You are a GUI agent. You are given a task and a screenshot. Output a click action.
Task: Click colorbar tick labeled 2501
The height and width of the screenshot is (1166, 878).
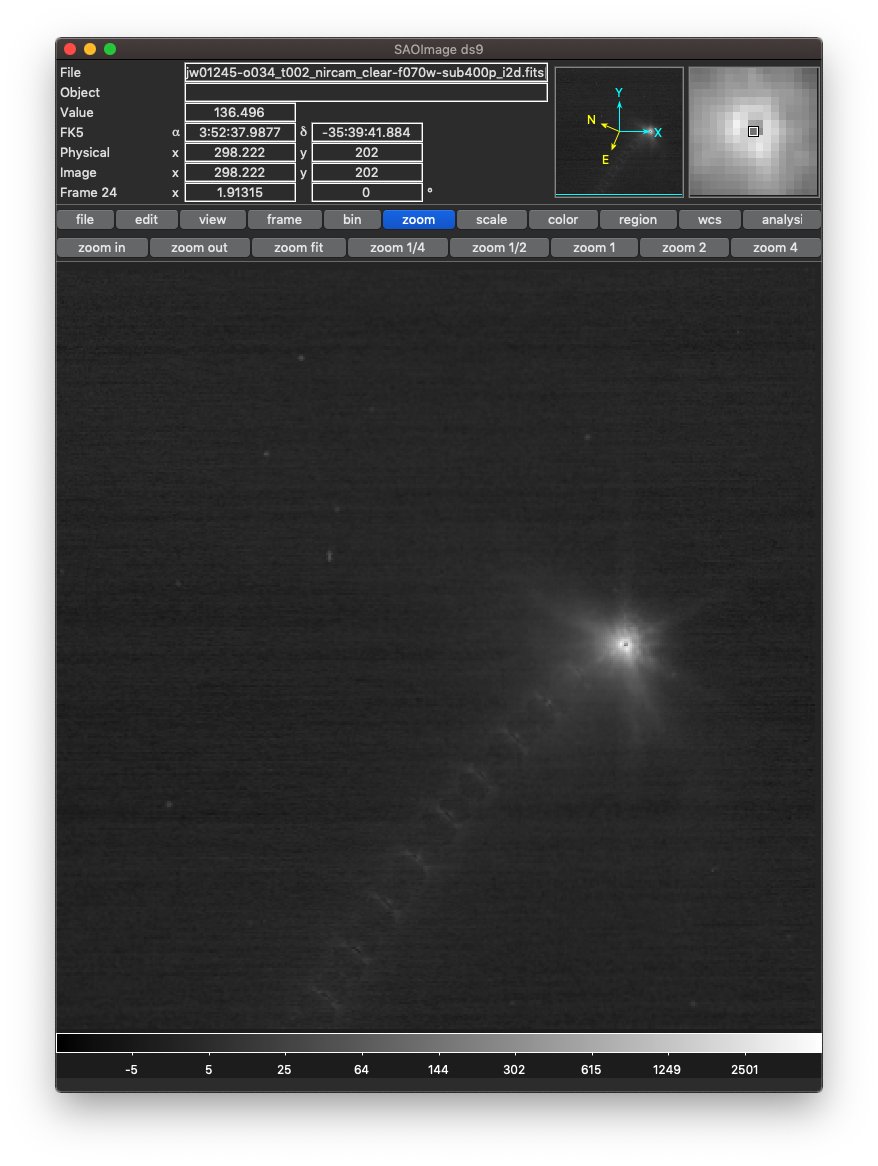click(744, 1069)
